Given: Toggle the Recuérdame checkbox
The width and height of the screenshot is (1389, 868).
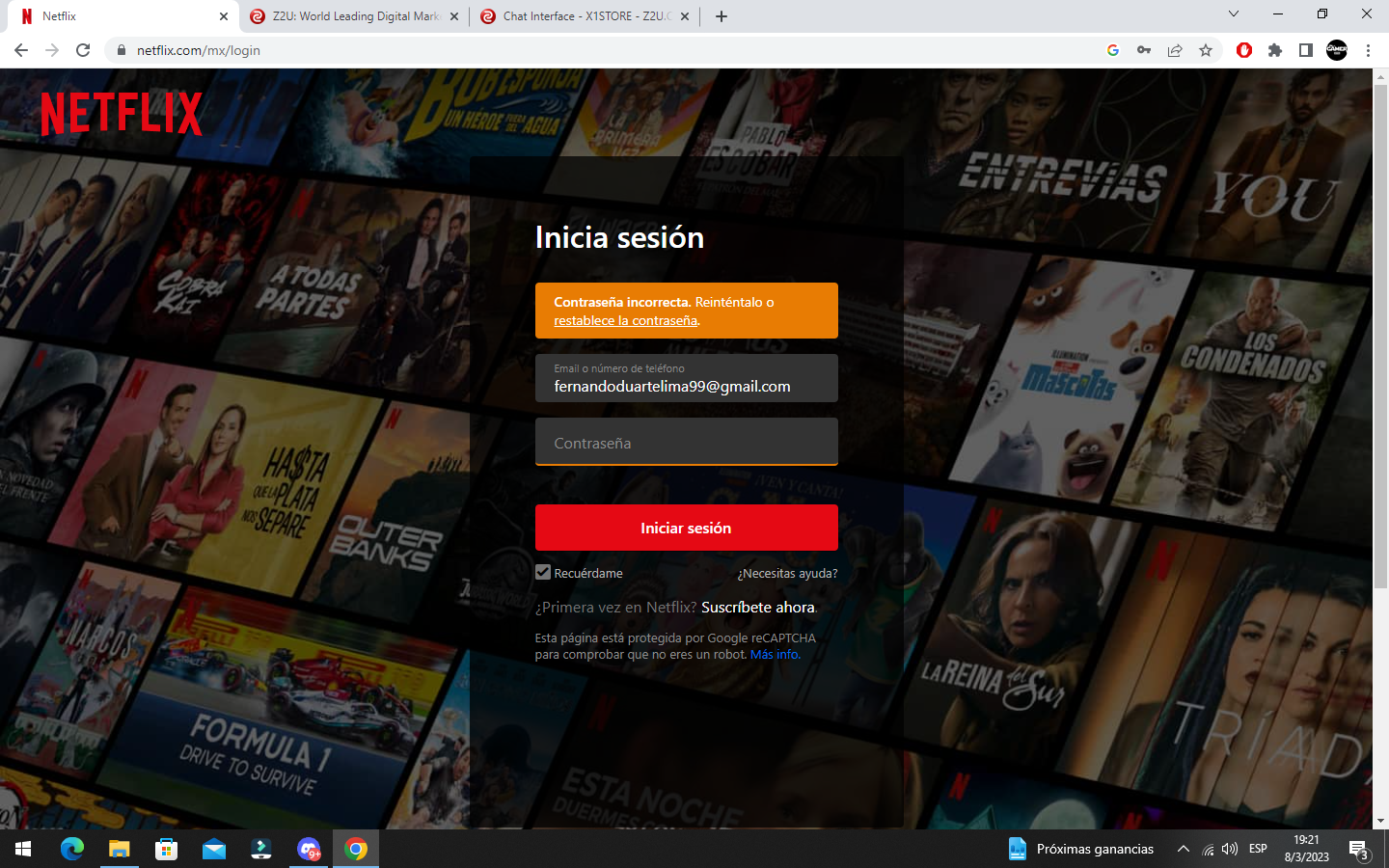Looking at the screenshot, I should point(543,572).
